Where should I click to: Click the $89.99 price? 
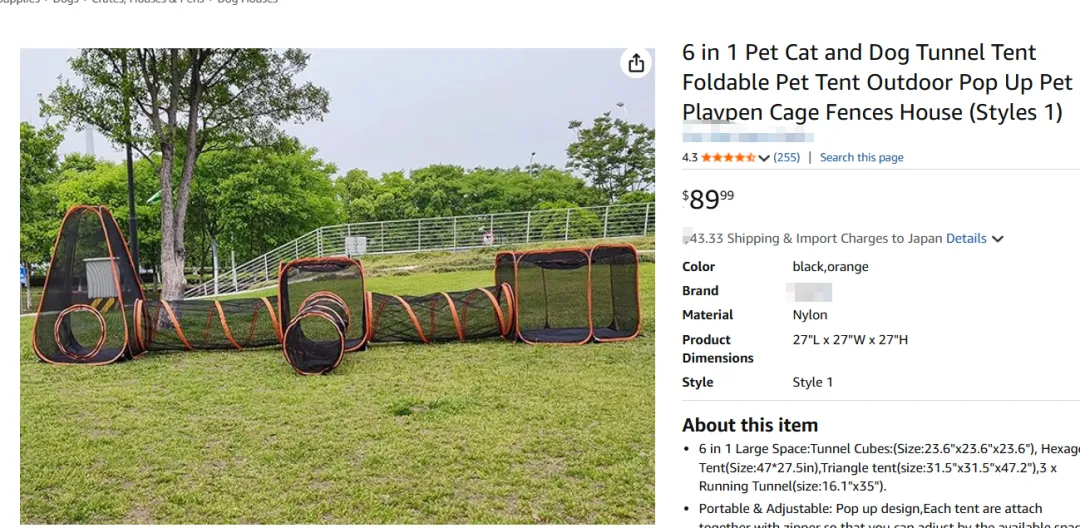[x=708, y=198]
